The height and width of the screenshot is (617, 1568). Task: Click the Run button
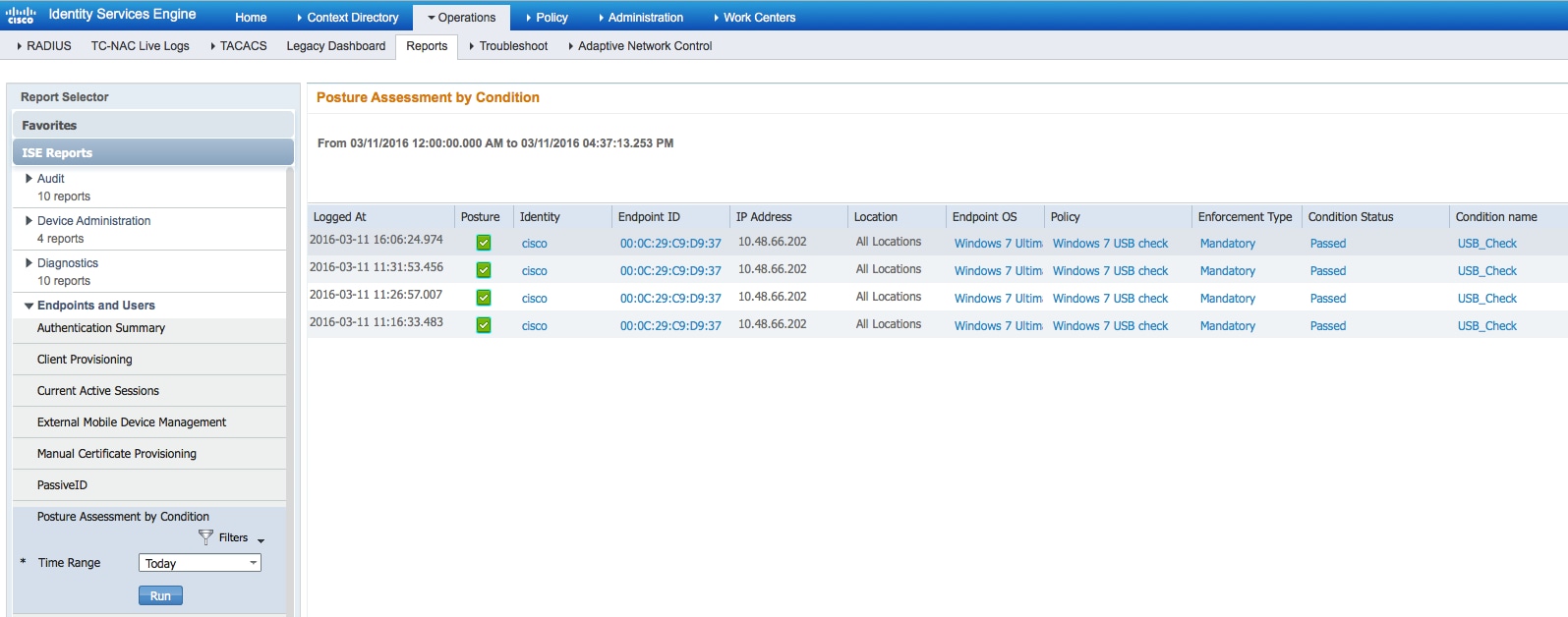point(160,595)
